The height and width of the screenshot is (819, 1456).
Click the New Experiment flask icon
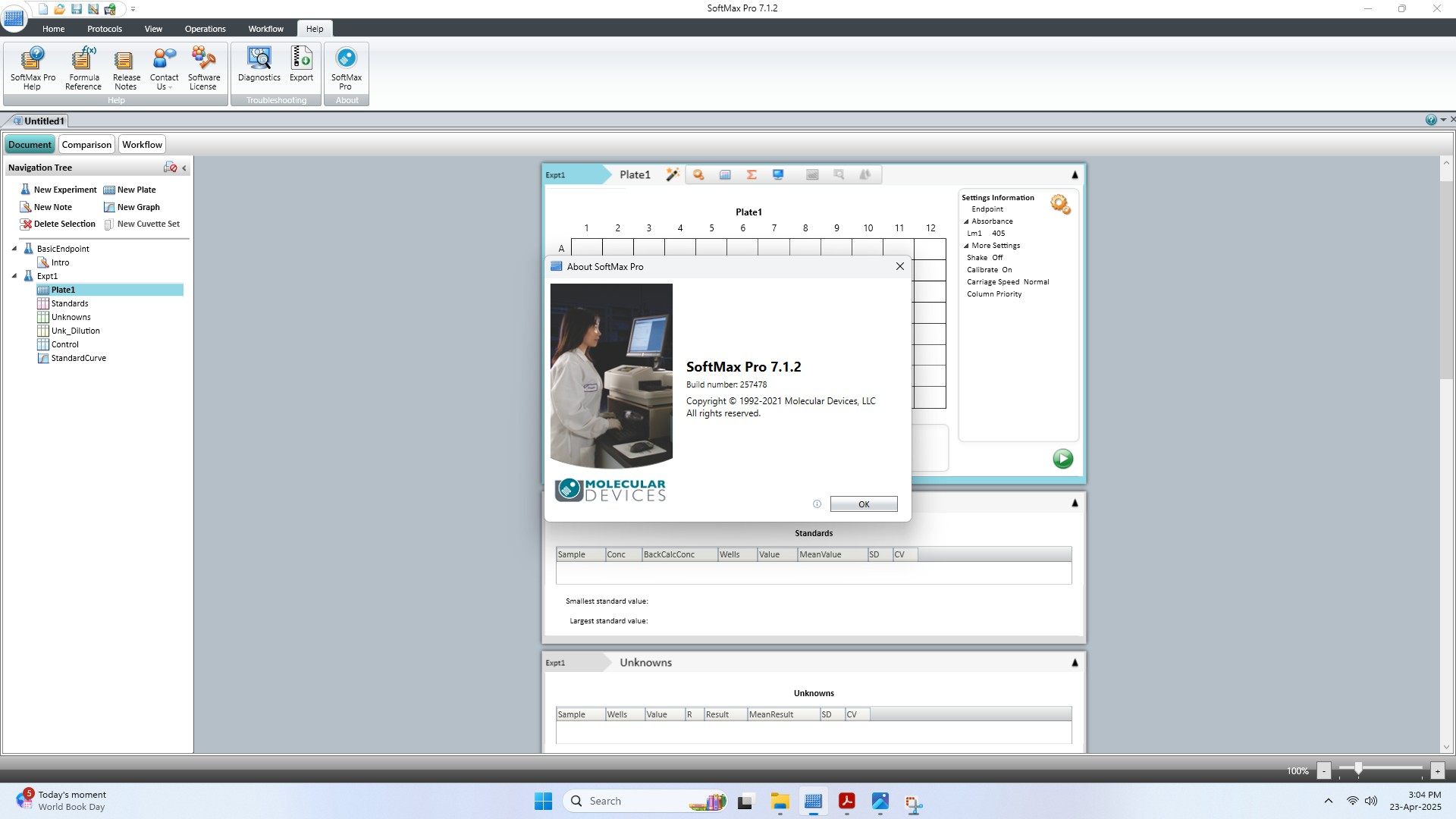pyautogui.click(x=25, y=190)
